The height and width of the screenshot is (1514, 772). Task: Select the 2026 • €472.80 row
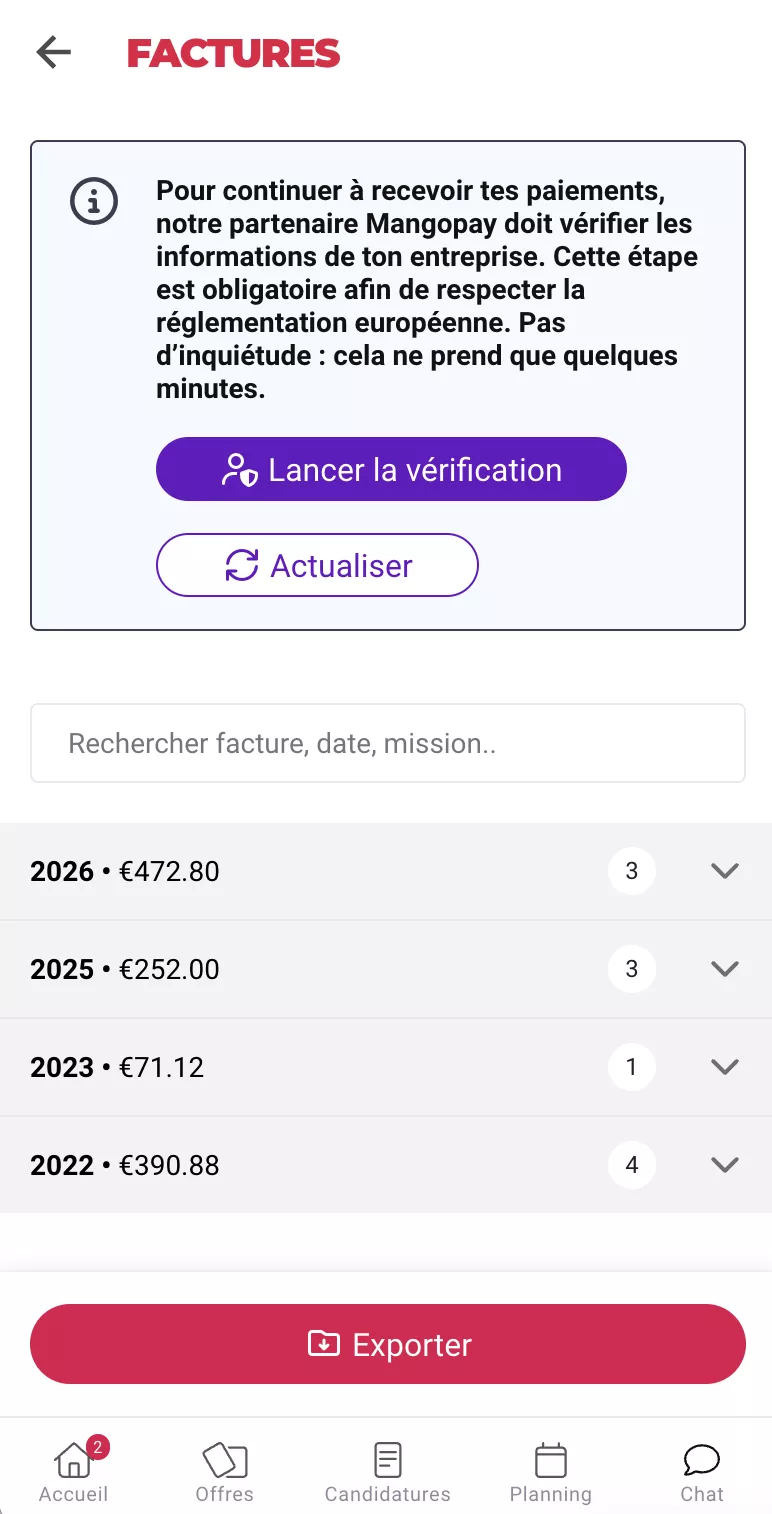pos(386,871)
